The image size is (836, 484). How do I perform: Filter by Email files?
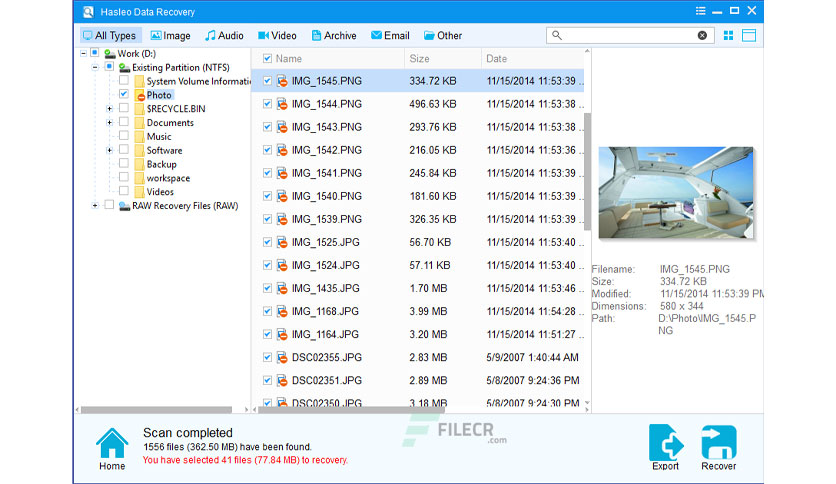(x=390, y=36)
